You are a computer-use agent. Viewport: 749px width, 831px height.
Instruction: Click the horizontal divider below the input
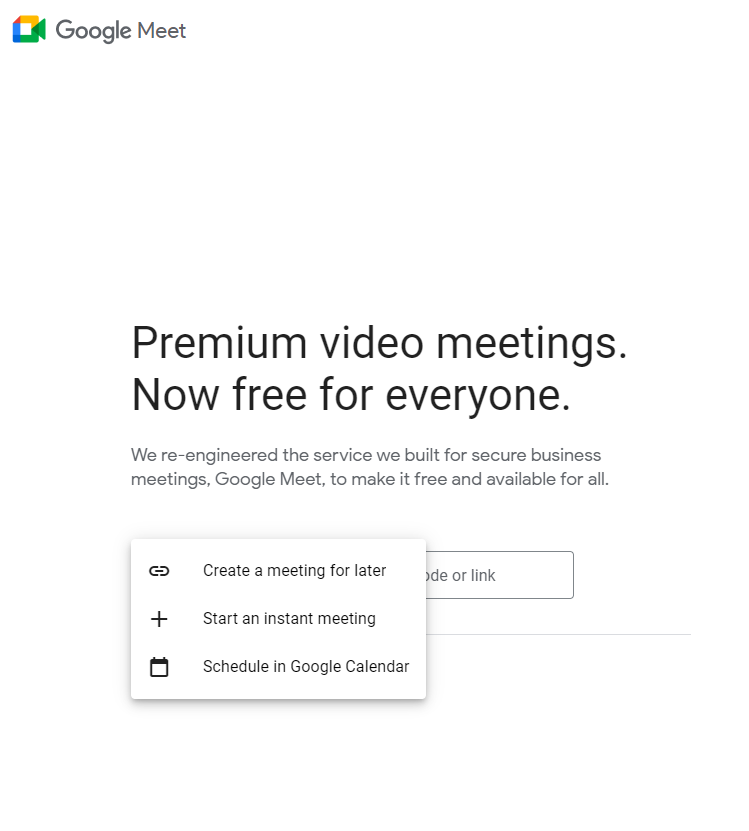tap(558, 634)
